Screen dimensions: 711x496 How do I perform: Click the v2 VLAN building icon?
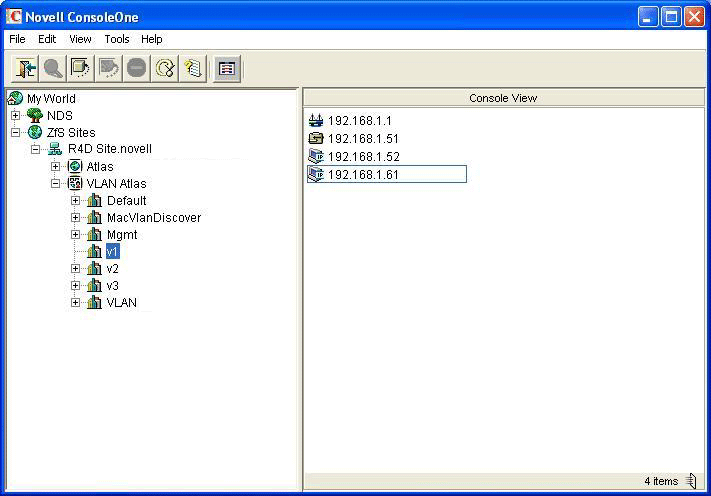click(x=94, y=268)
